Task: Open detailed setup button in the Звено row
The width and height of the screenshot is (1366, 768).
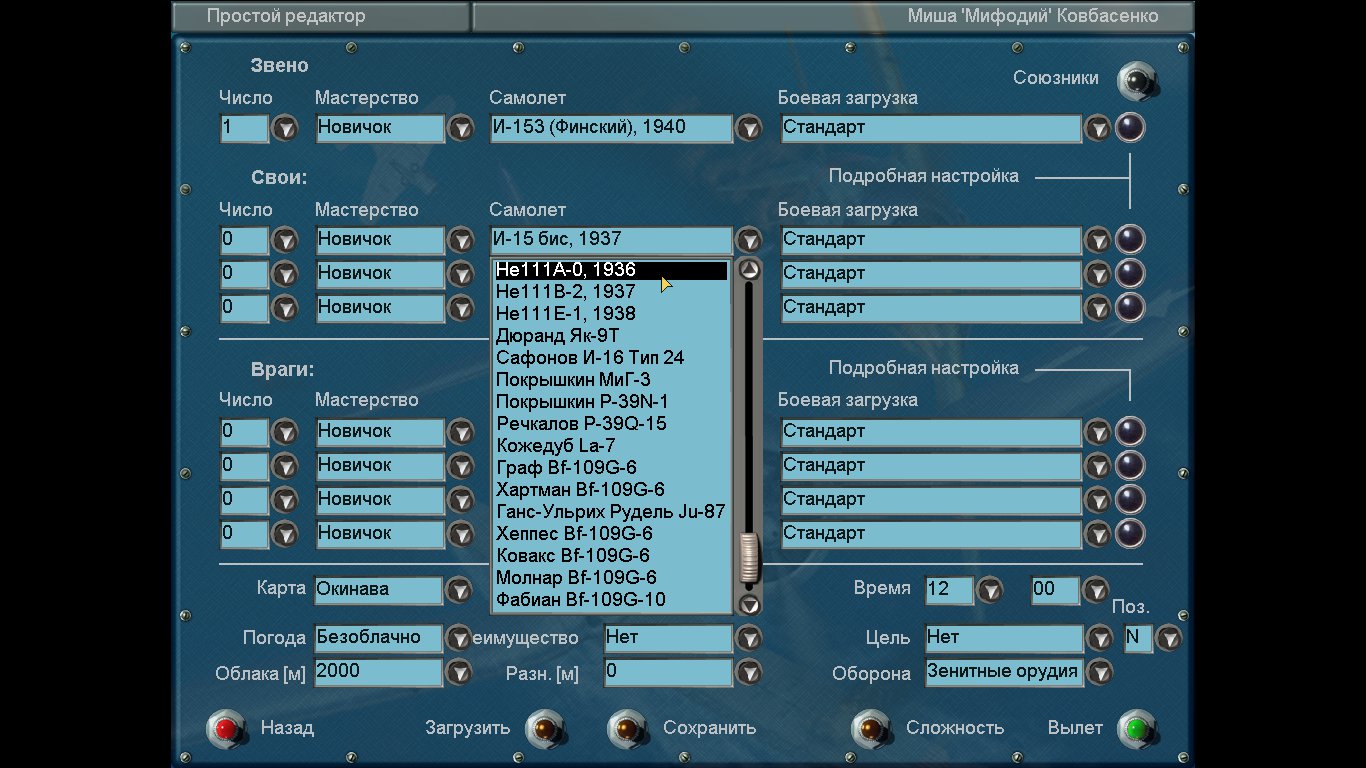Action: click(x=1130, y=128)
